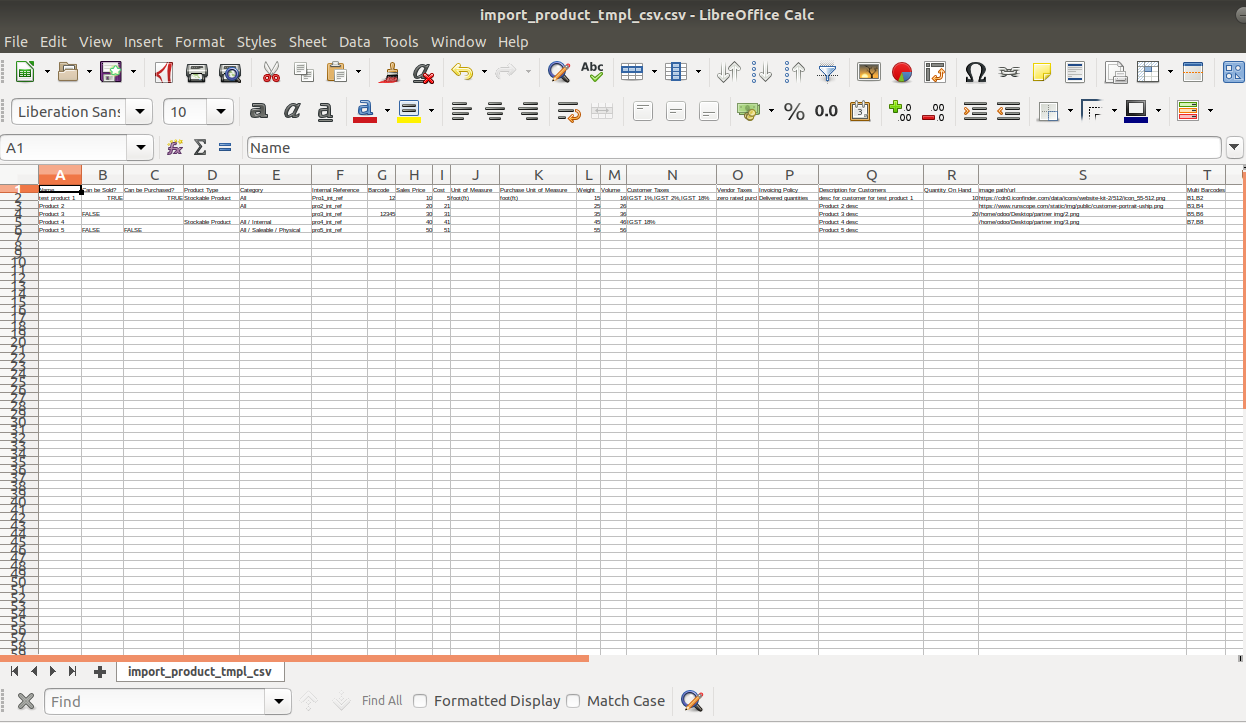Open the Data menu

tap(354, 42)
